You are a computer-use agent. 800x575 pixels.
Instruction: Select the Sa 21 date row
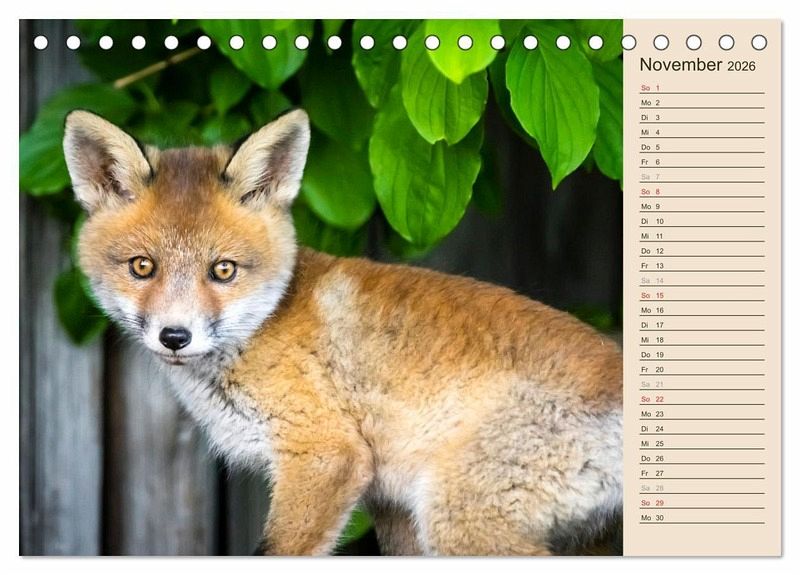pyautogui.click(x=701, y=384)
